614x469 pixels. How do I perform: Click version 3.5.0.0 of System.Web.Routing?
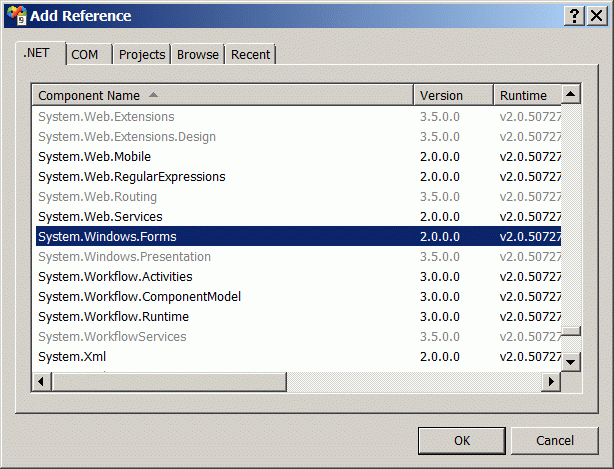click(x=440, y=197)
